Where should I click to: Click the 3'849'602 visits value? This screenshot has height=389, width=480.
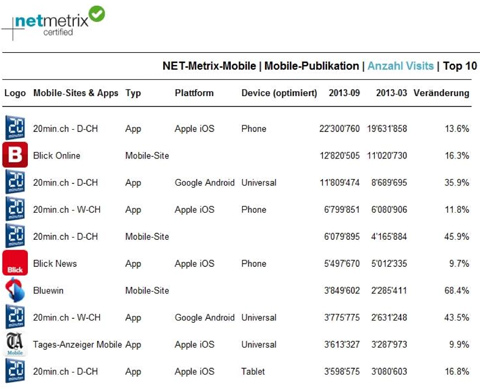[342, 291]
